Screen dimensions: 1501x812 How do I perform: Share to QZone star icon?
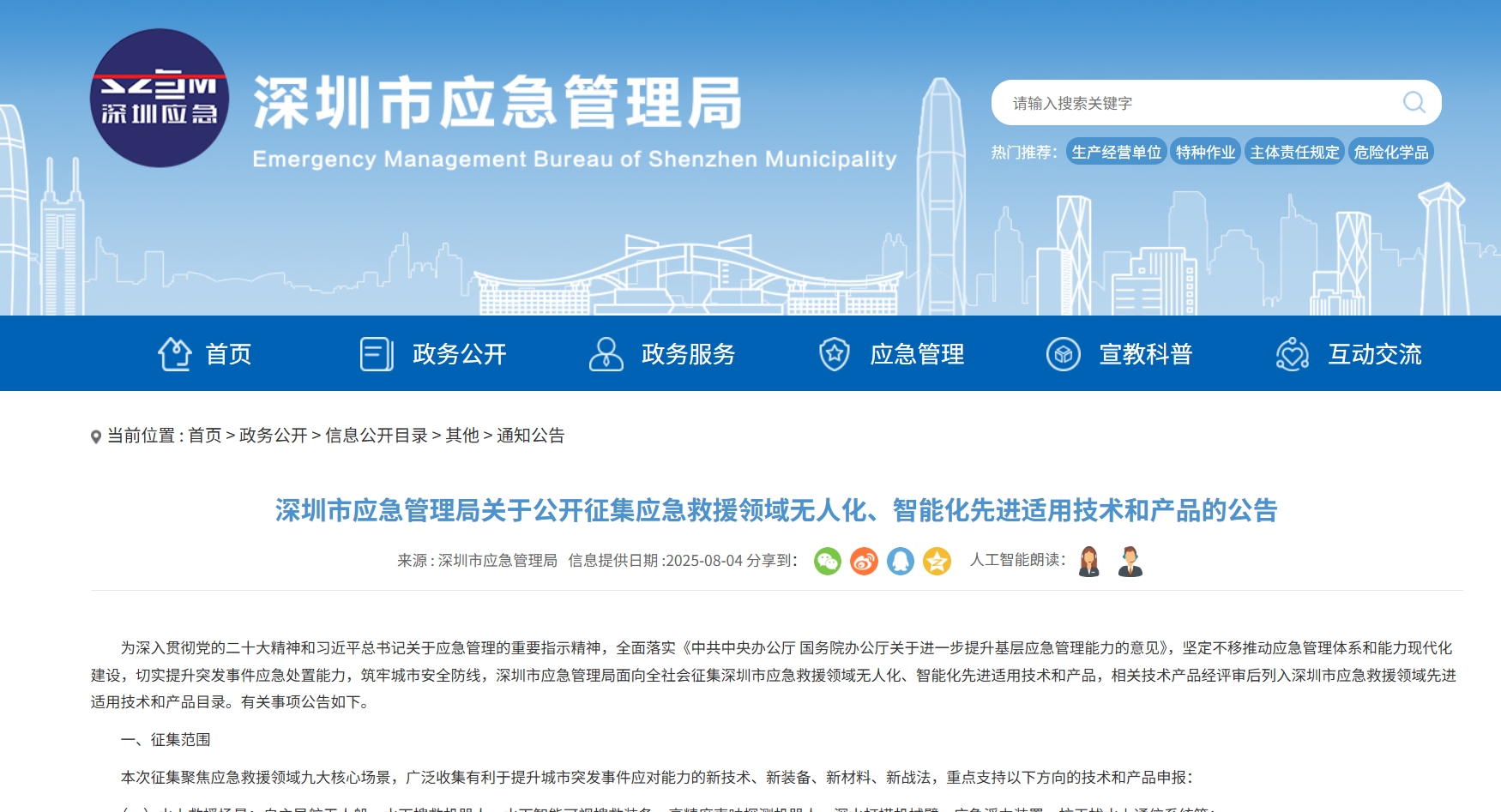click(937, 562)
